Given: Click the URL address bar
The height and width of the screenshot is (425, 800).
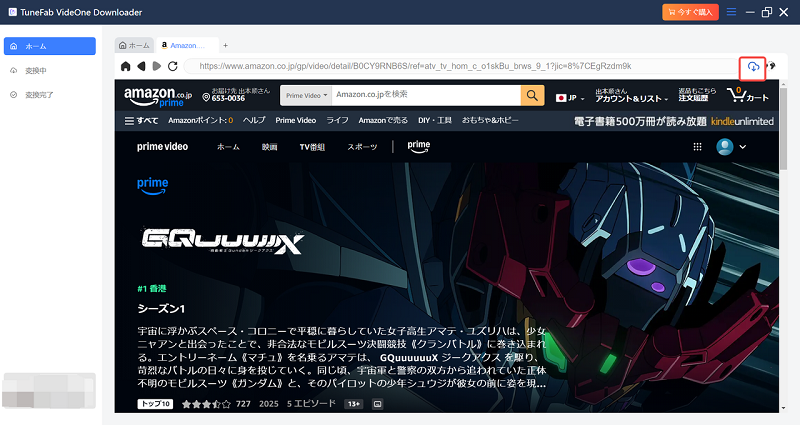Looking at the screenshot, I should point(462,66).
